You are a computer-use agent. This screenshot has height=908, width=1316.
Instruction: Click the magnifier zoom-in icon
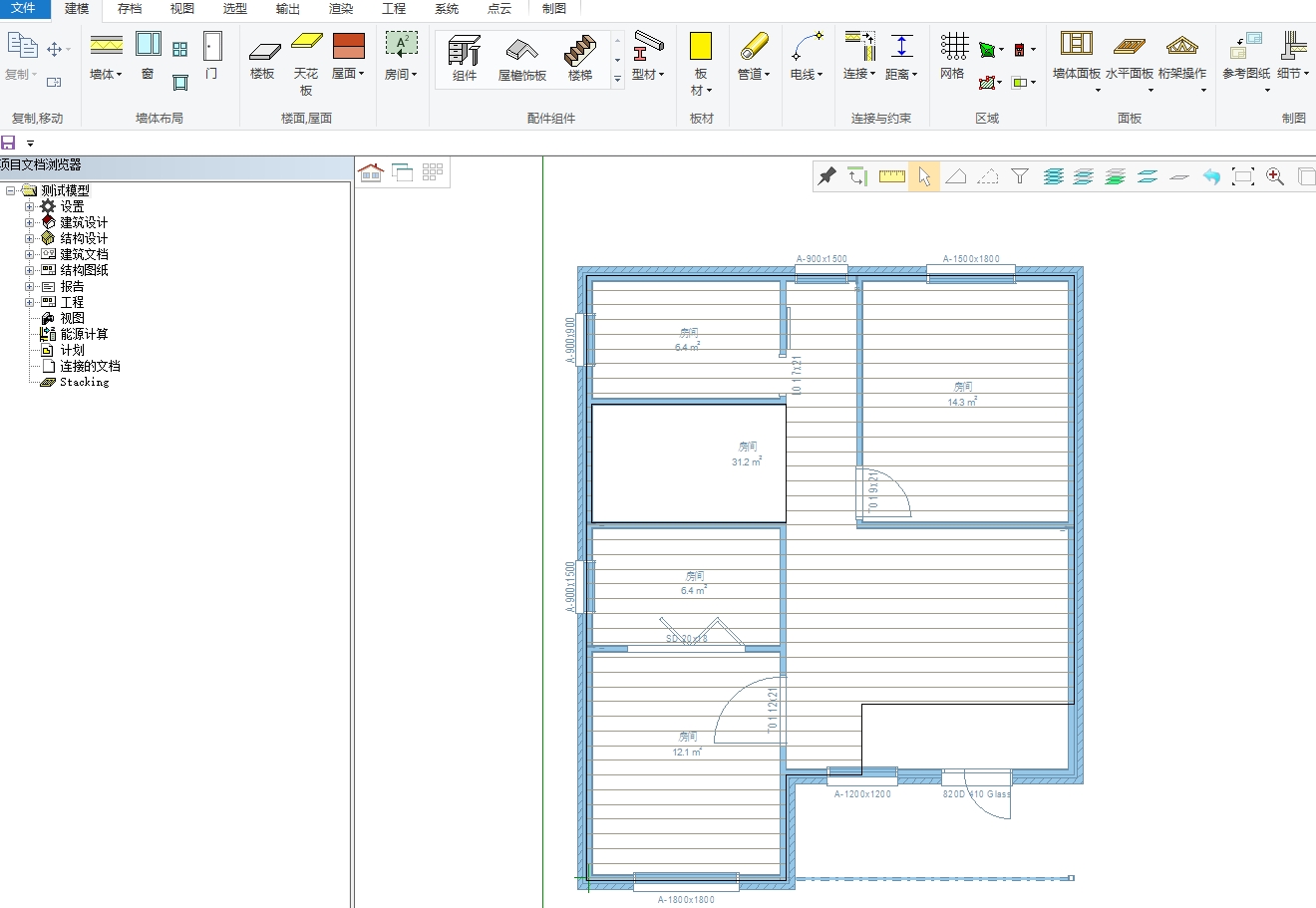click(x=1275, y=176)
